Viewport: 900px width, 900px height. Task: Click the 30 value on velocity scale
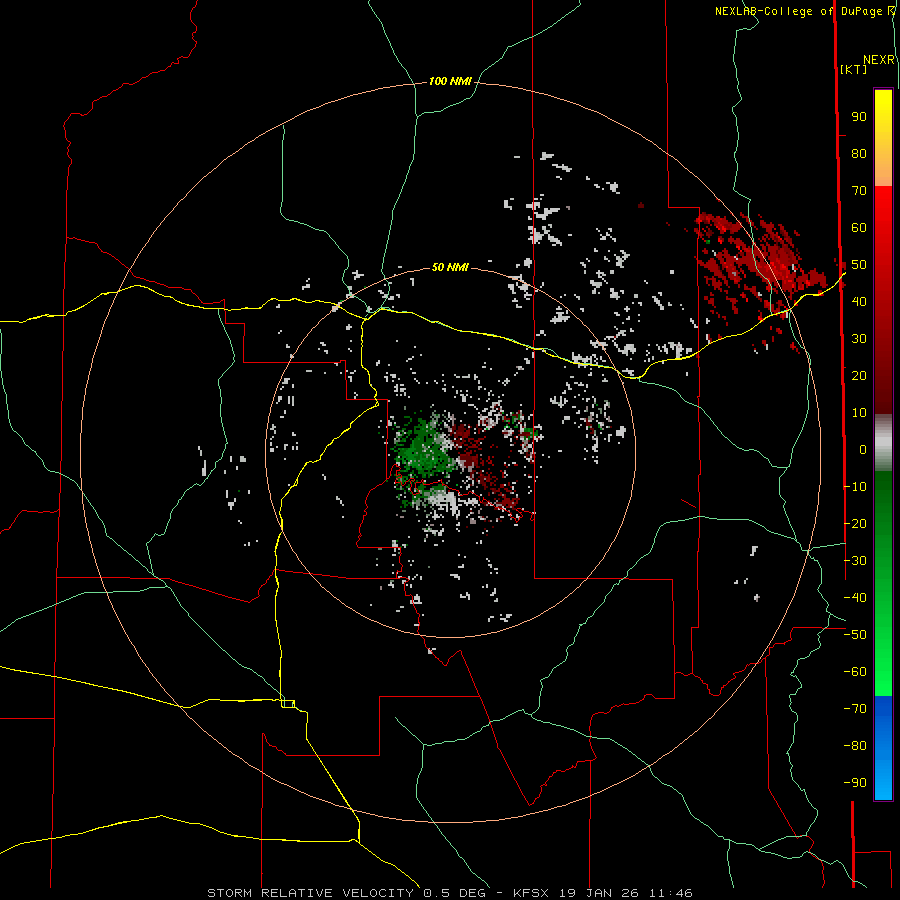pyautogui.click(x=859, y=339)
